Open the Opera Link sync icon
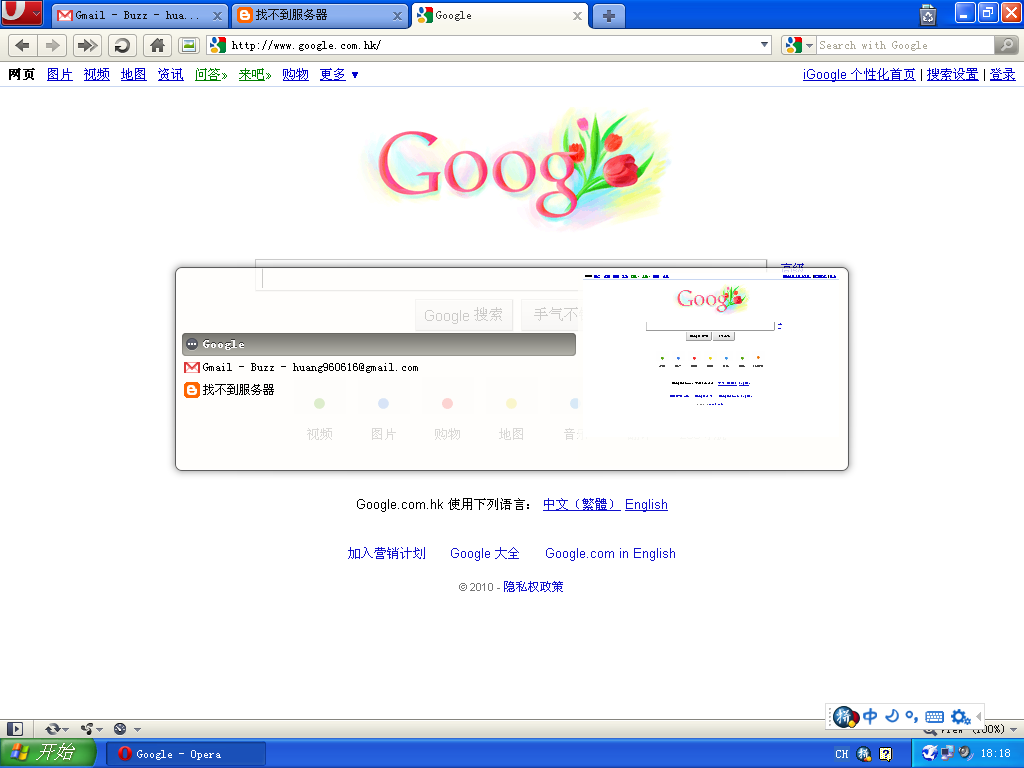This screenshot has width=1024, height=768. [52, 729]
